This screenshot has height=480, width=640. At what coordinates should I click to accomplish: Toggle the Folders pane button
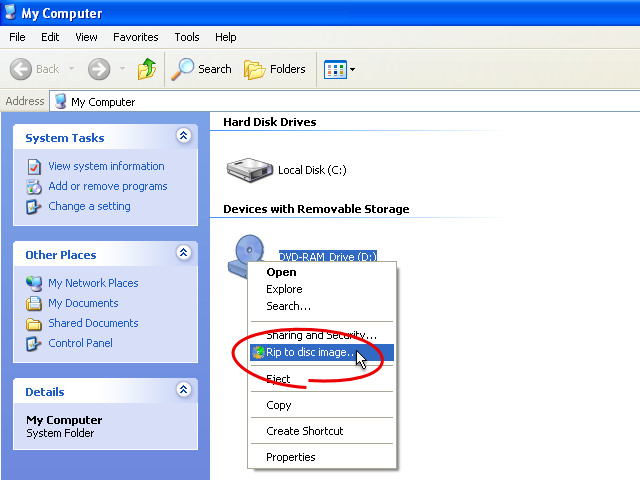point(275,69)
